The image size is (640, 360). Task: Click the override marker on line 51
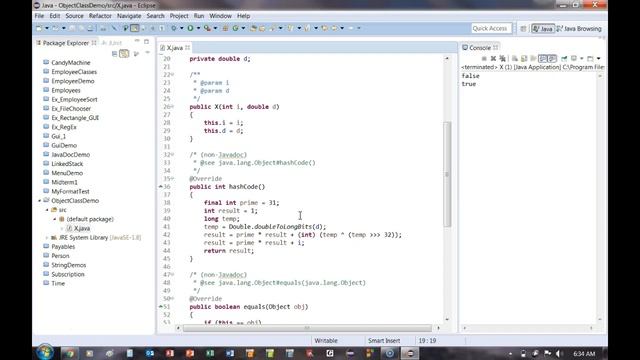click(x=160, y=307)
